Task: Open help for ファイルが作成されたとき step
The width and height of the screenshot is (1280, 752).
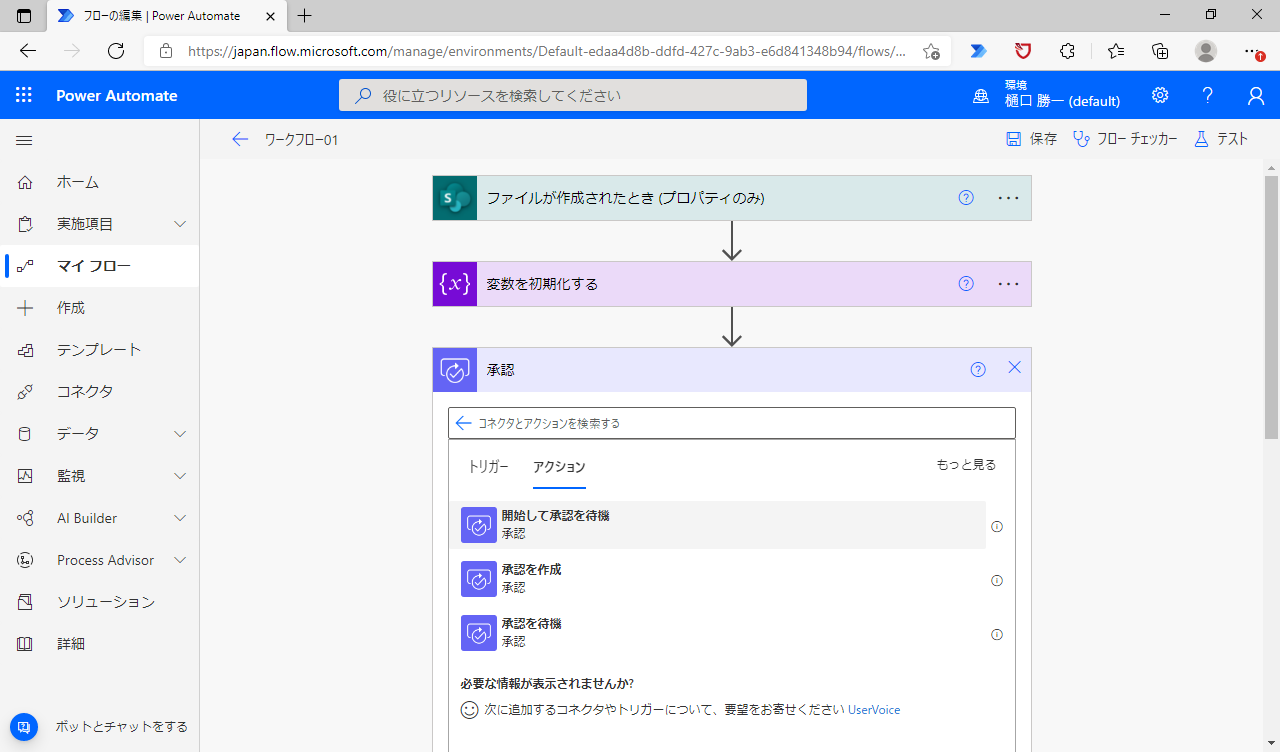Action: coord(966,198)
